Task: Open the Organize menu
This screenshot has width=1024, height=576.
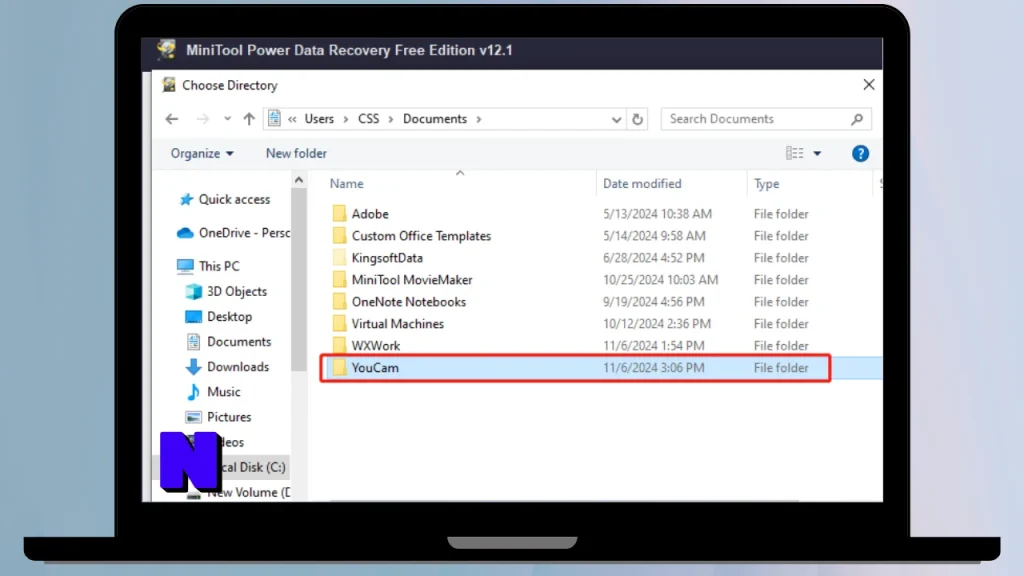Action: click(202, 153)
